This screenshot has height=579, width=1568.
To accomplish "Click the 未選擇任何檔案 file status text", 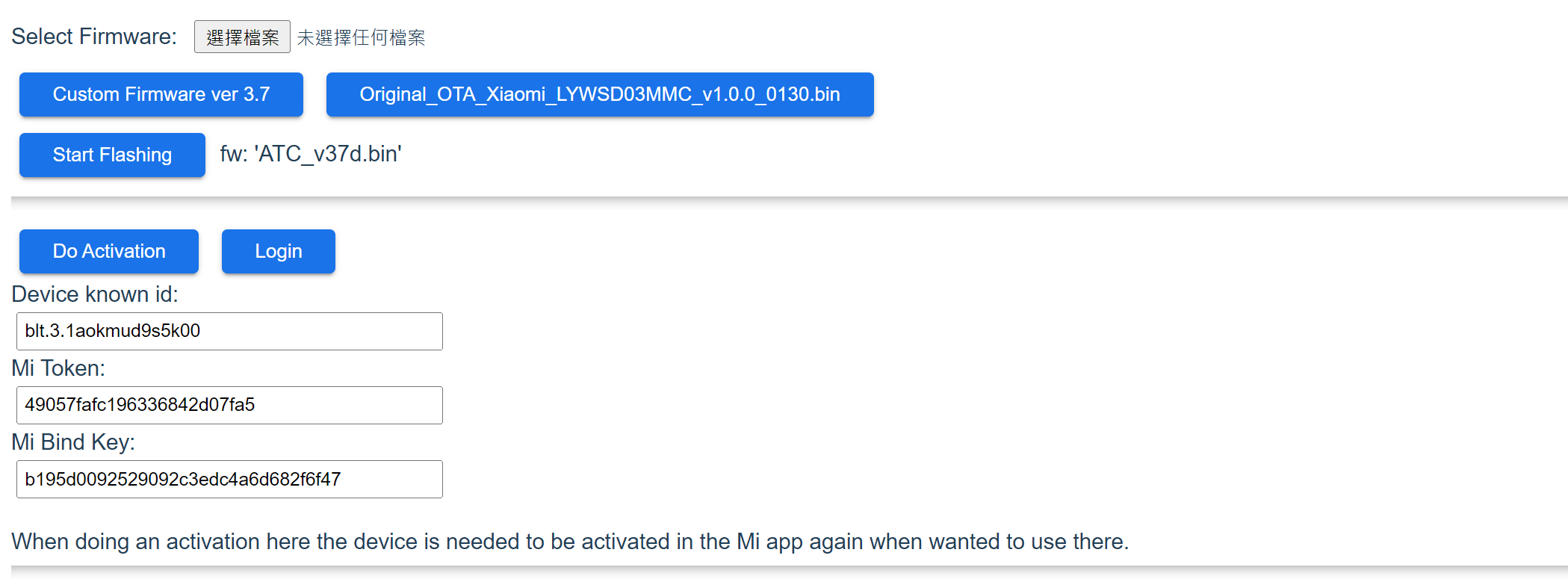I will click(361, 37).
